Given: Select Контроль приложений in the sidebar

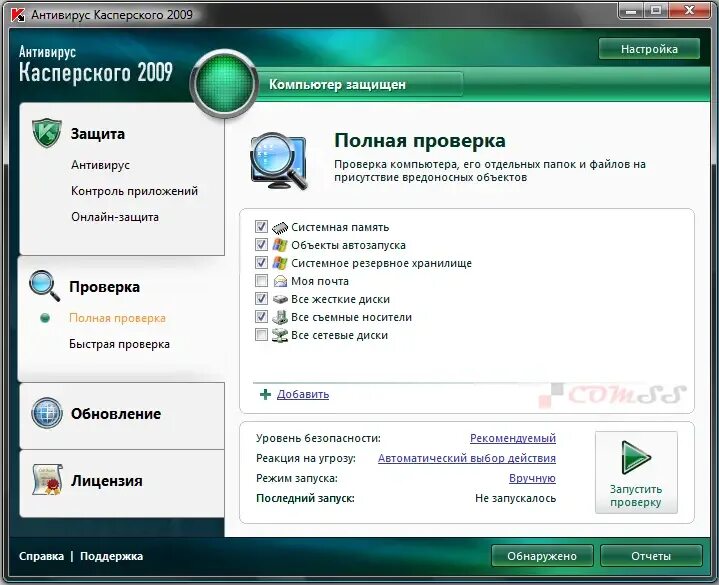Looking at the screenshot, I should (134, 191).
